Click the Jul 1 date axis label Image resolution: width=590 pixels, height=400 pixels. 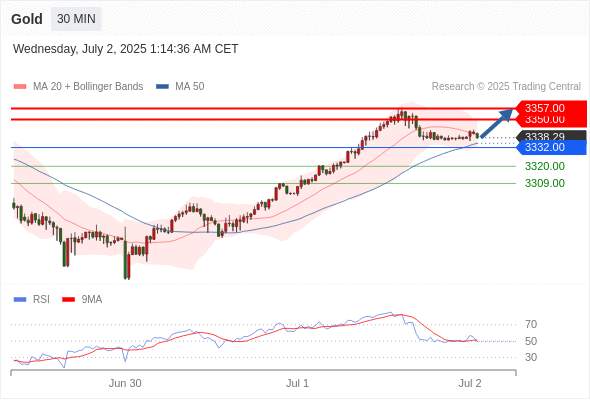coord(297,383)
